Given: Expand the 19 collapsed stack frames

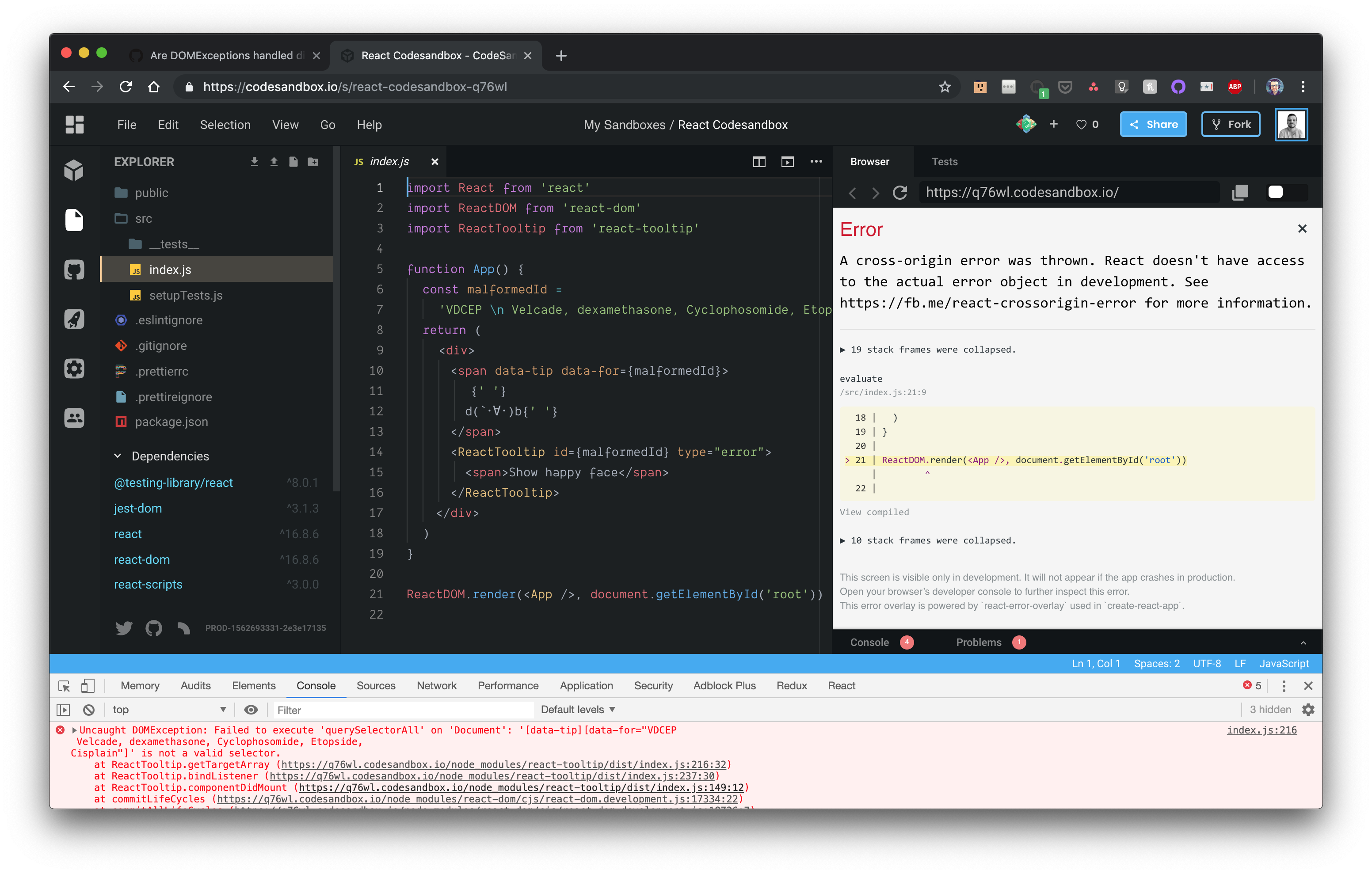Looking at the screenshot, I should click(x=928, y=349).
